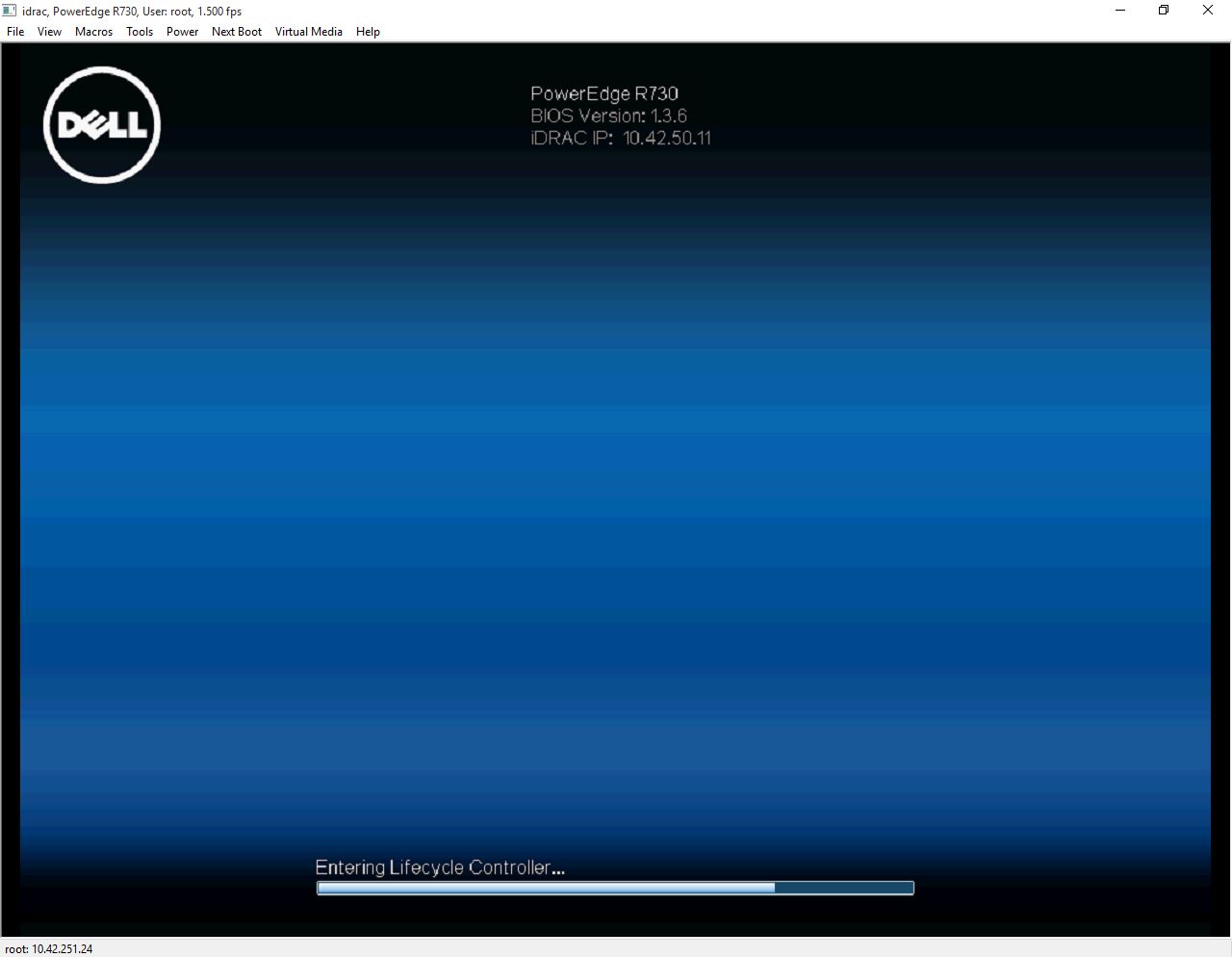
Task: Click the 'PowerEdge R730' model text
Action: (604, 93)
